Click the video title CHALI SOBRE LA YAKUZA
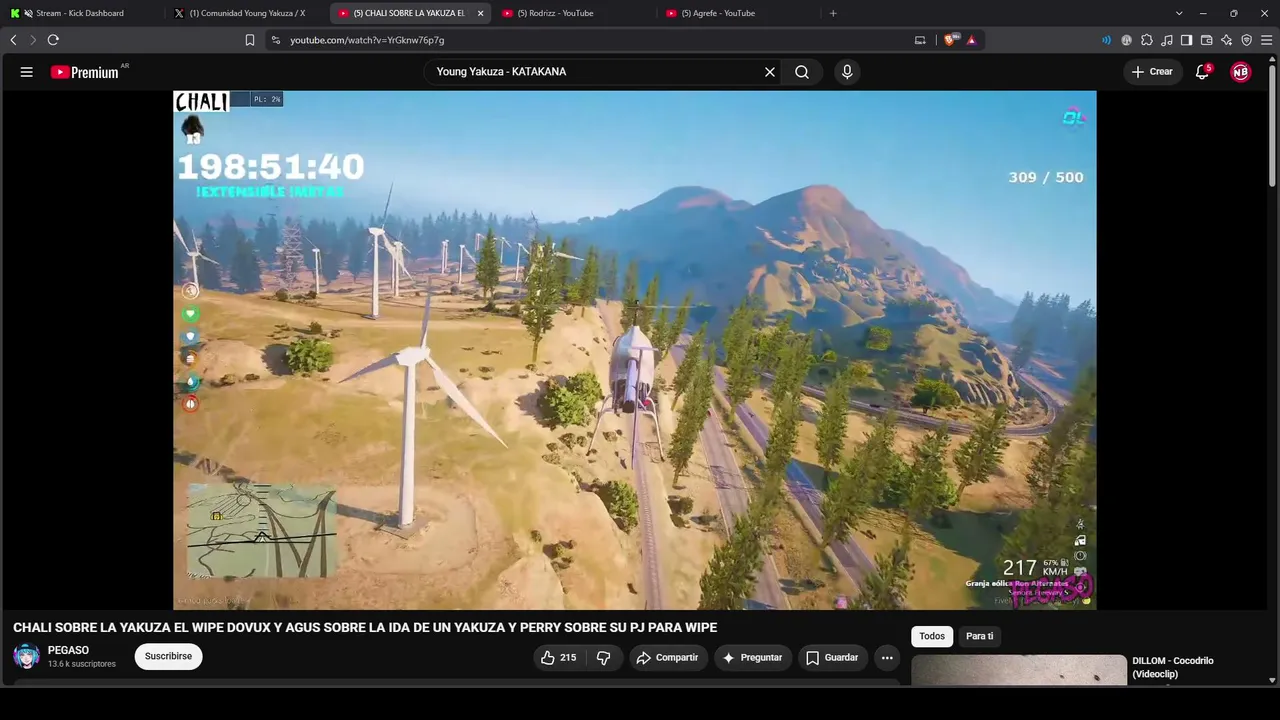 [x=365, y=628]
